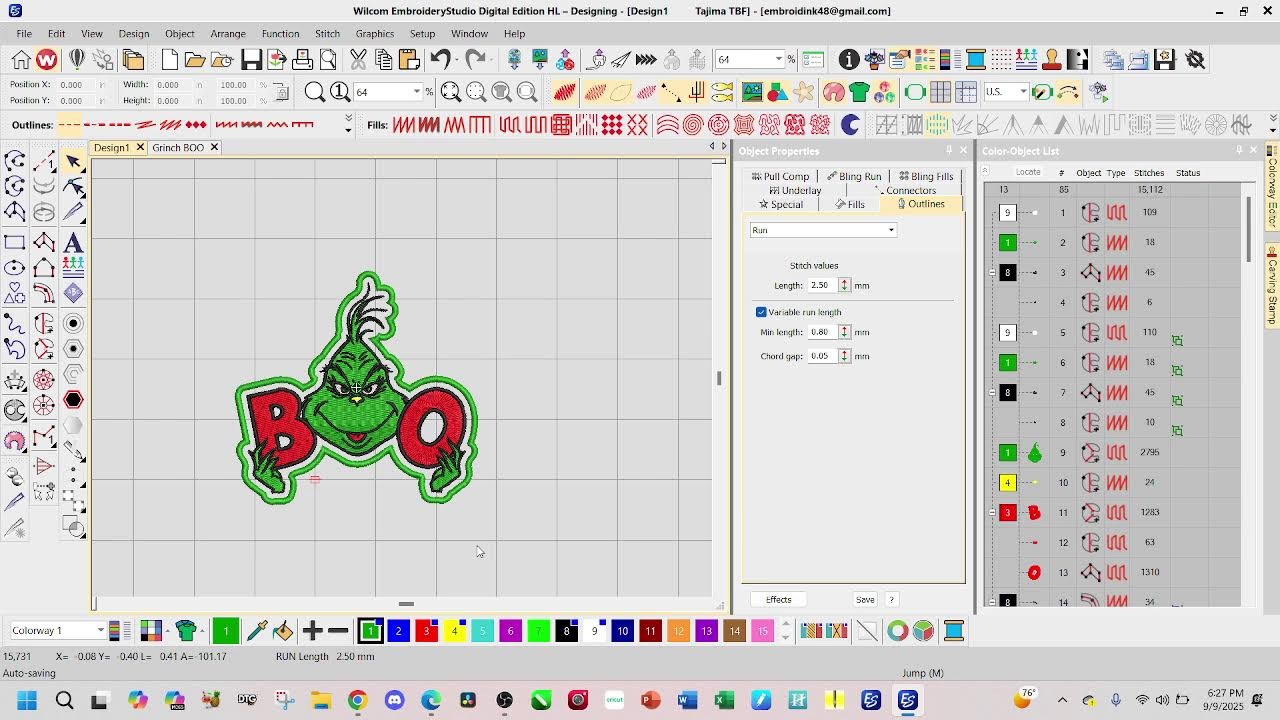Viewport: 1280px width, 720px height.
Task: Open the Graphics menu
Action: point(375,34)
